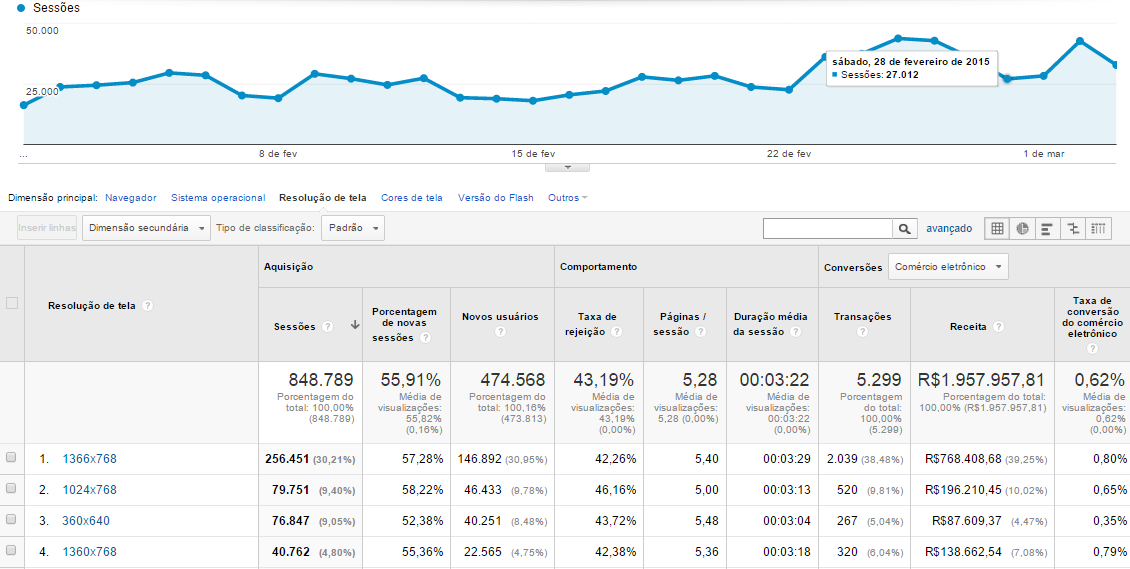Open the Dimensão secundária dropdown
Viewport: 1130px width, 569px height.
click(x=146, y=228)
